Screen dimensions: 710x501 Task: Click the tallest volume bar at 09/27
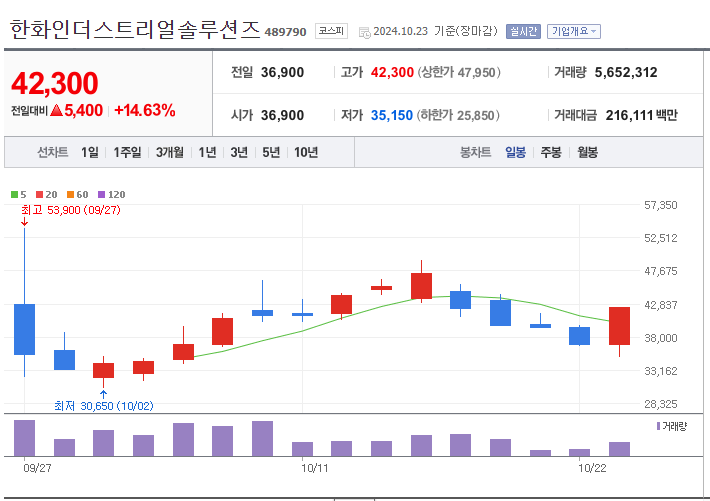(24, 438)
